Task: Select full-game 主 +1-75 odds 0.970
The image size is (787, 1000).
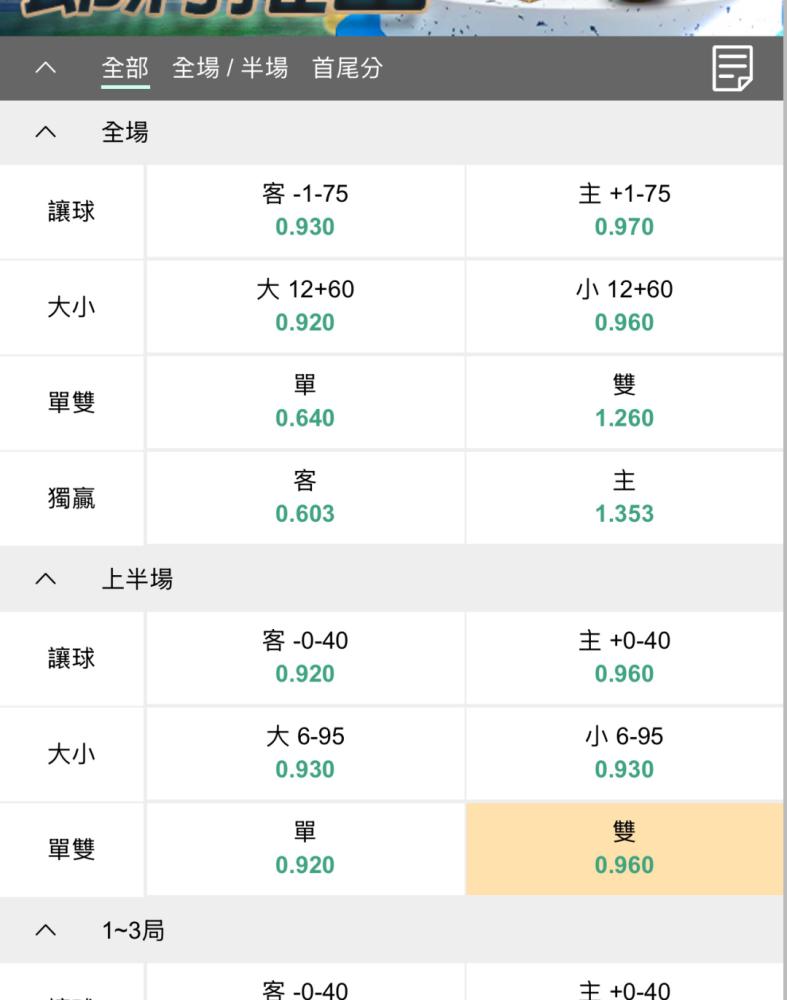Action: 624,211
